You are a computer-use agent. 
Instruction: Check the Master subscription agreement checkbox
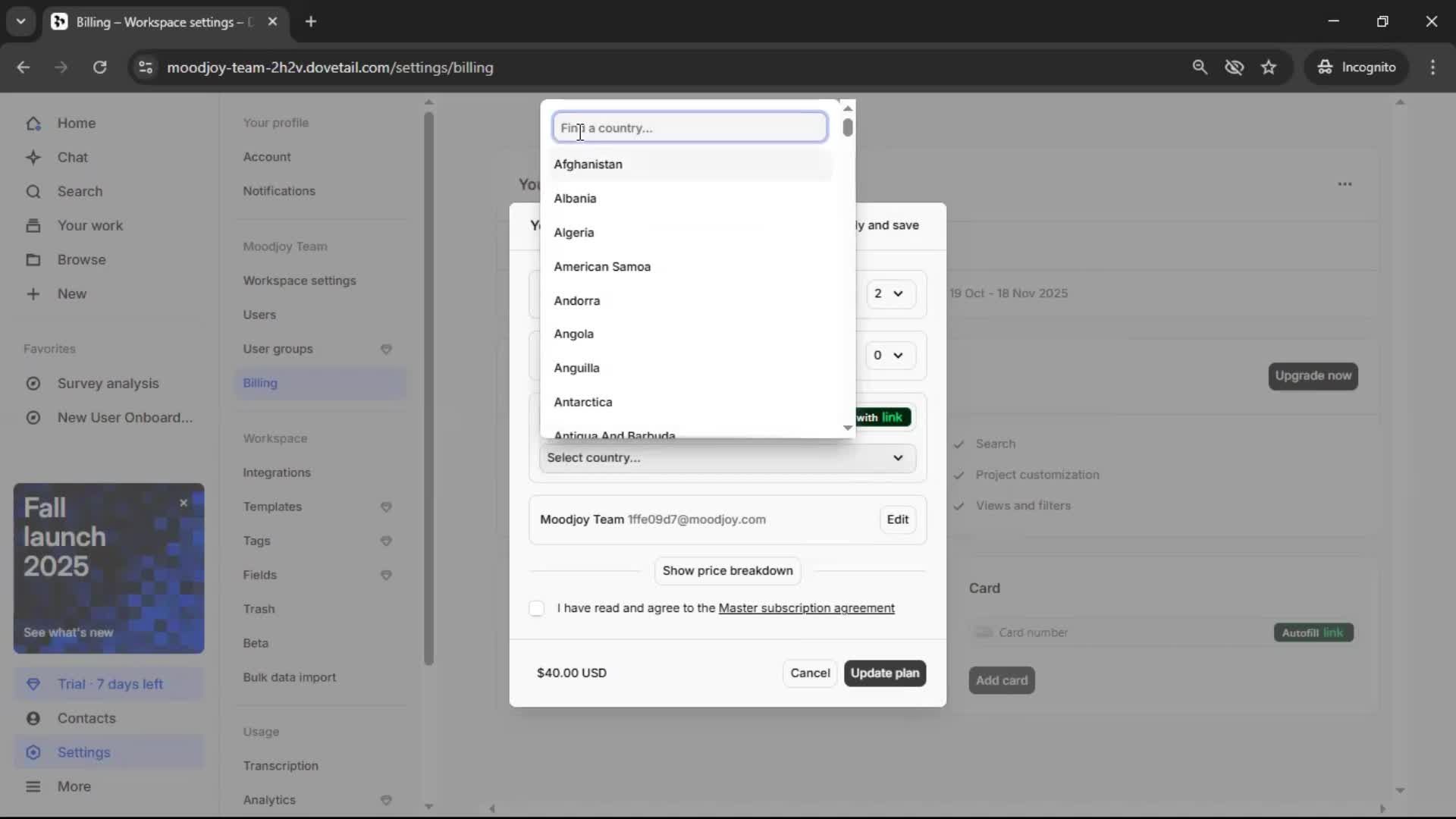(x=537, y=608)
